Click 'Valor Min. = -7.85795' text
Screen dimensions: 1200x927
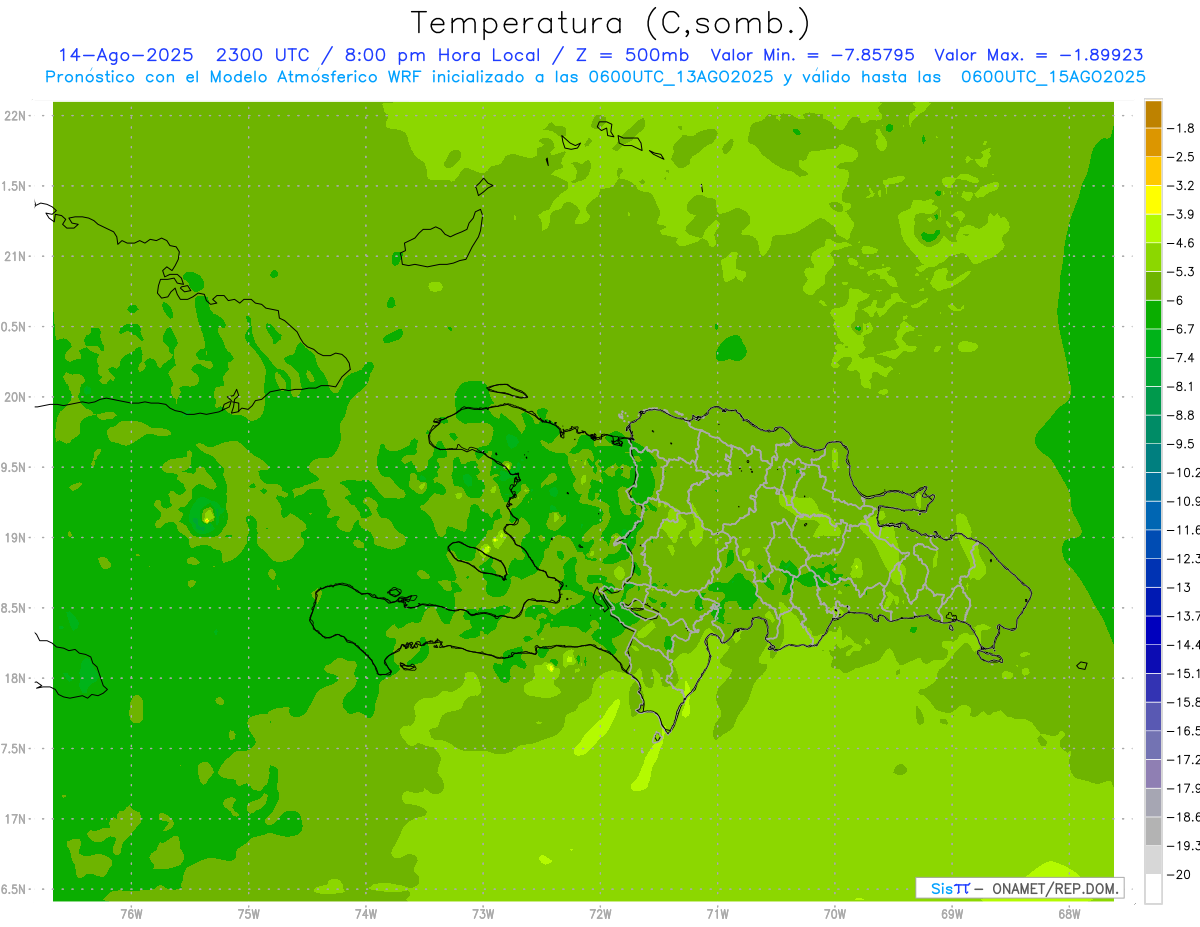[x=811, y=55]
